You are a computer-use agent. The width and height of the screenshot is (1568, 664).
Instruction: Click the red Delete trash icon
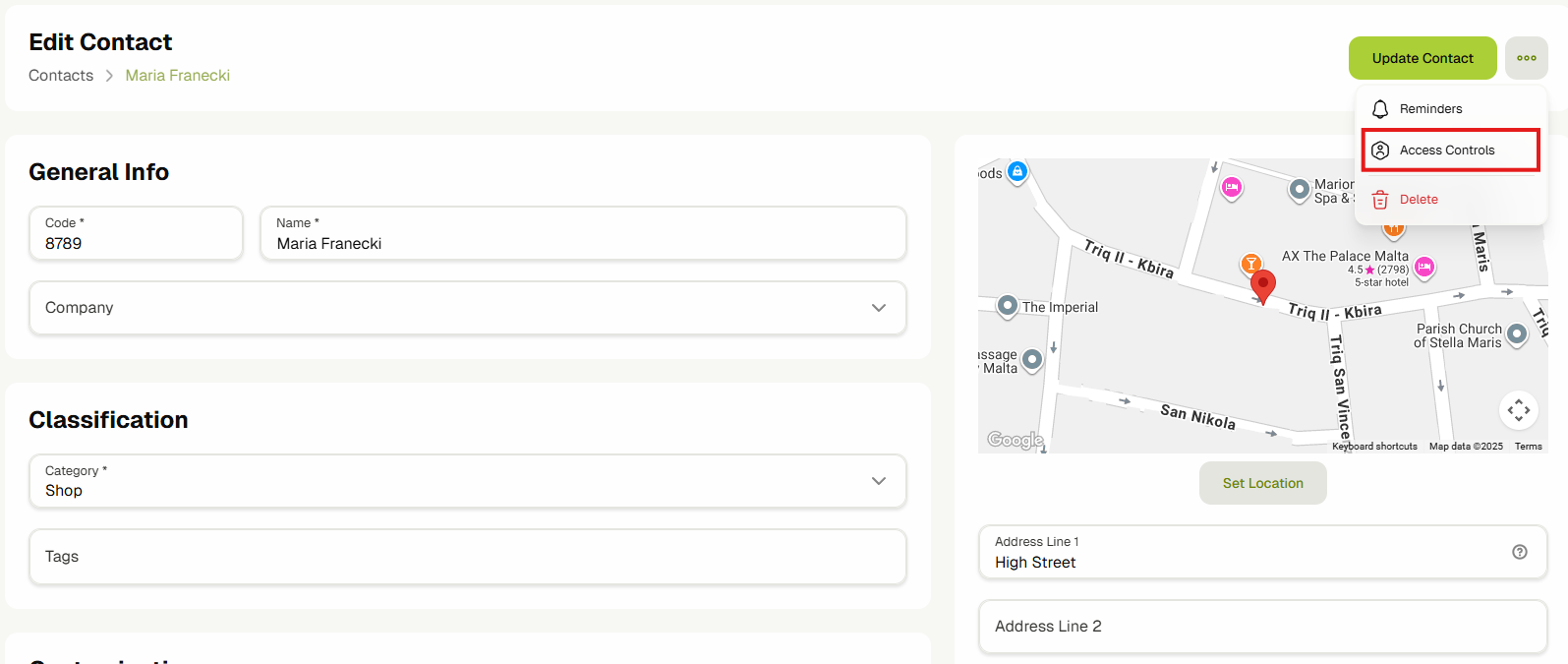pyautogui.click(x=1380, y=200)
